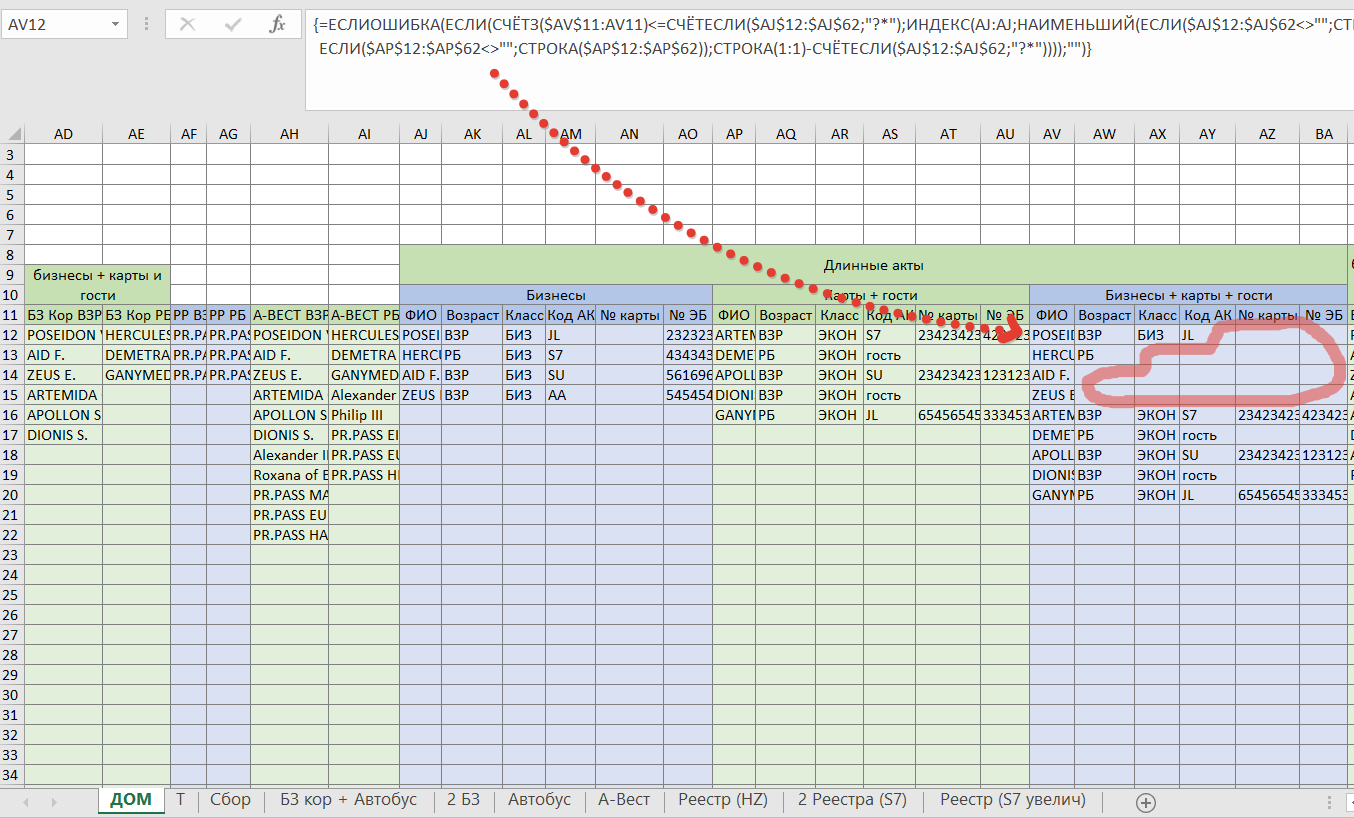Select cell Philip III in column AI

tap(364, 415)
